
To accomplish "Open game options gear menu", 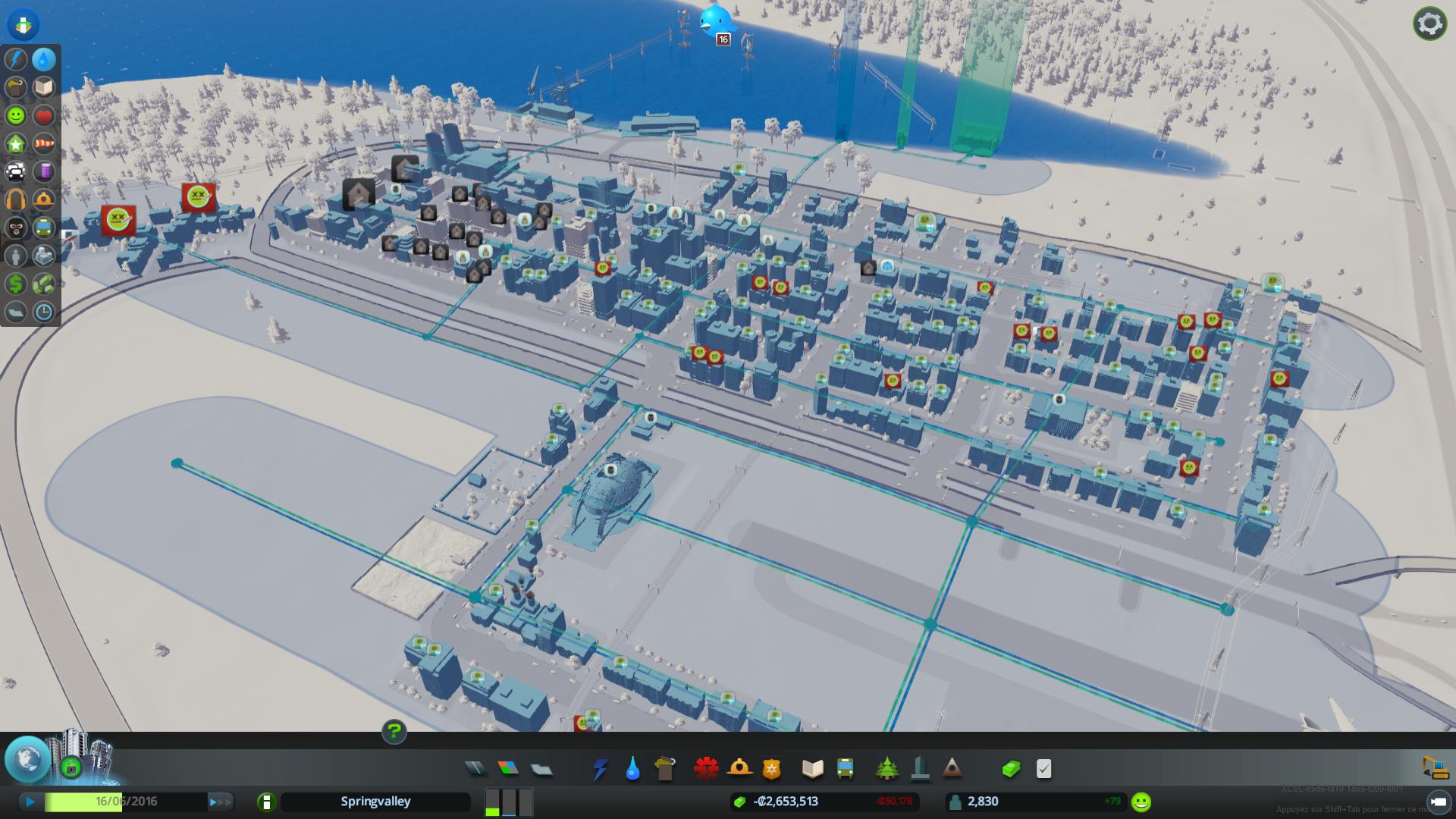I will tap(1429, 24).
